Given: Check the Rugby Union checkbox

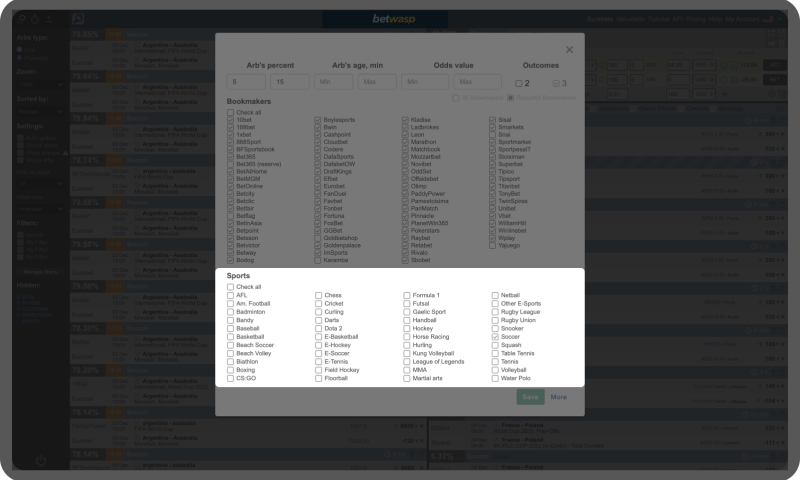Looking at the screenshot, I should [495, 320].
